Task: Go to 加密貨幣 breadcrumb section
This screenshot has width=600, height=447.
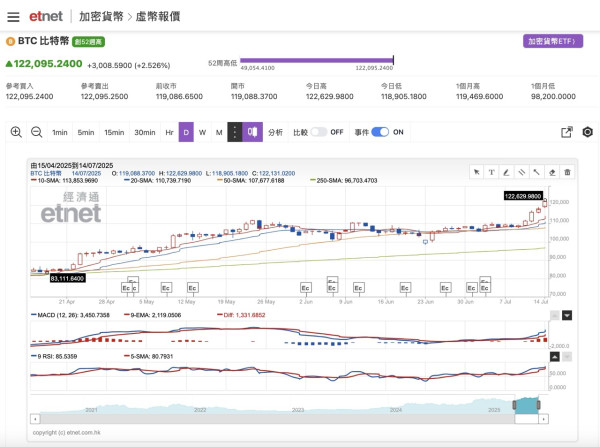Action: pyautogui.click(x=101, y=16)
